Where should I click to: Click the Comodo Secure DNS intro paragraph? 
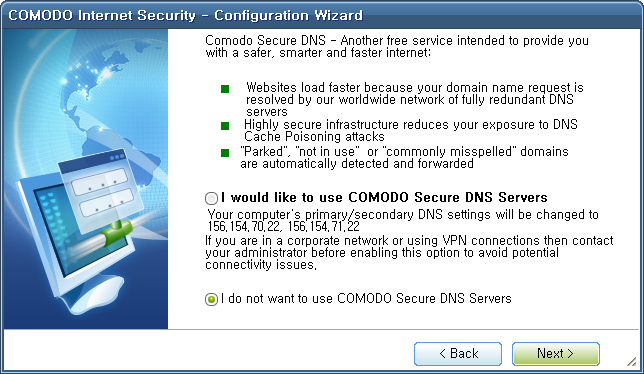point(397,46)
